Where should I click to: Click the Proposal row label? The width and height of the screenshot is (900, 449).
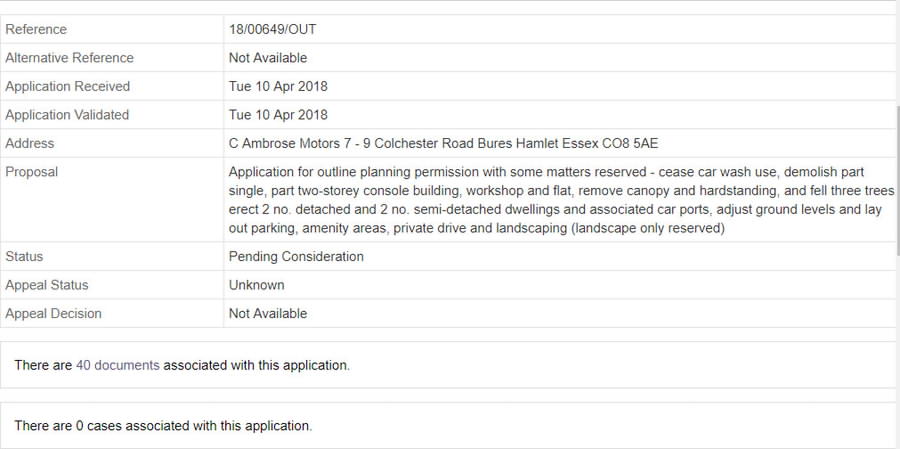[x=32, y=172]
